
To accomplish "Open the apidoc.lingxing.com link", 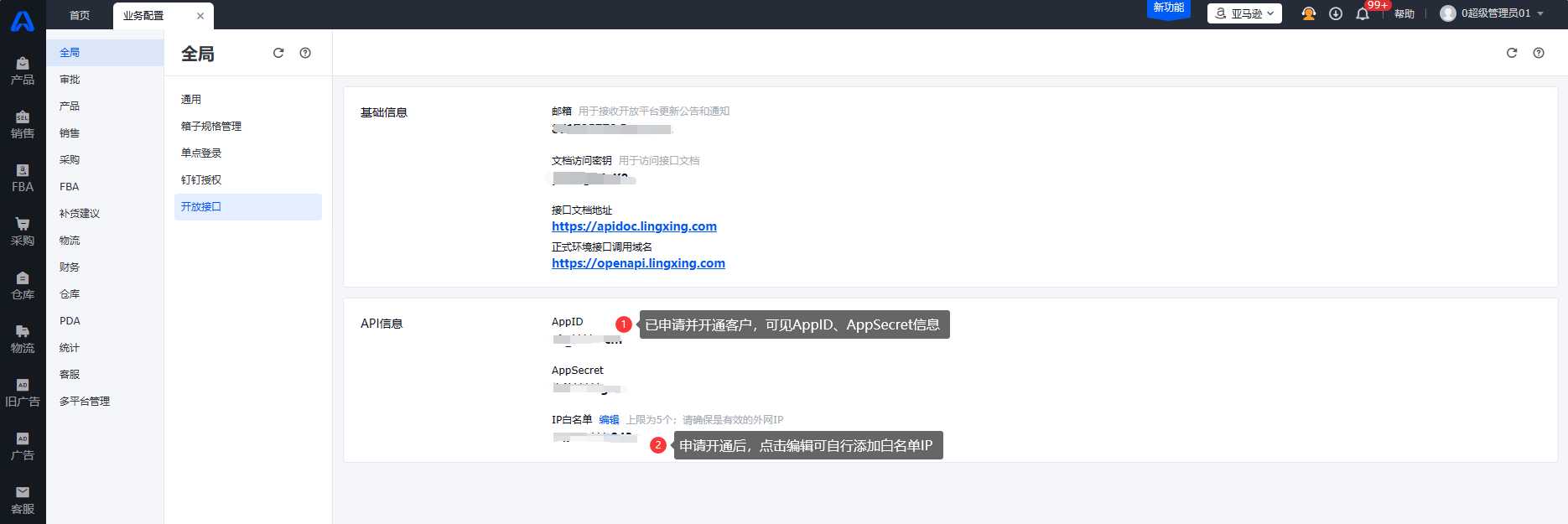I will coord(634,226).
